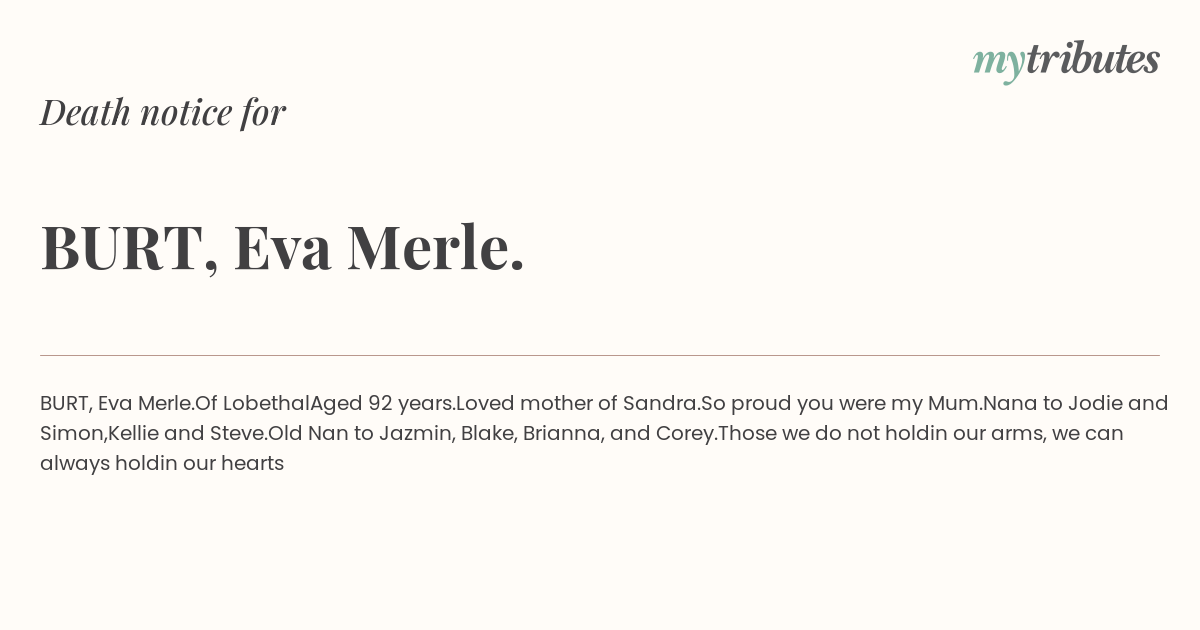
Task: Click "Aged 92 years" in the notice text
Action: (380, 404)
